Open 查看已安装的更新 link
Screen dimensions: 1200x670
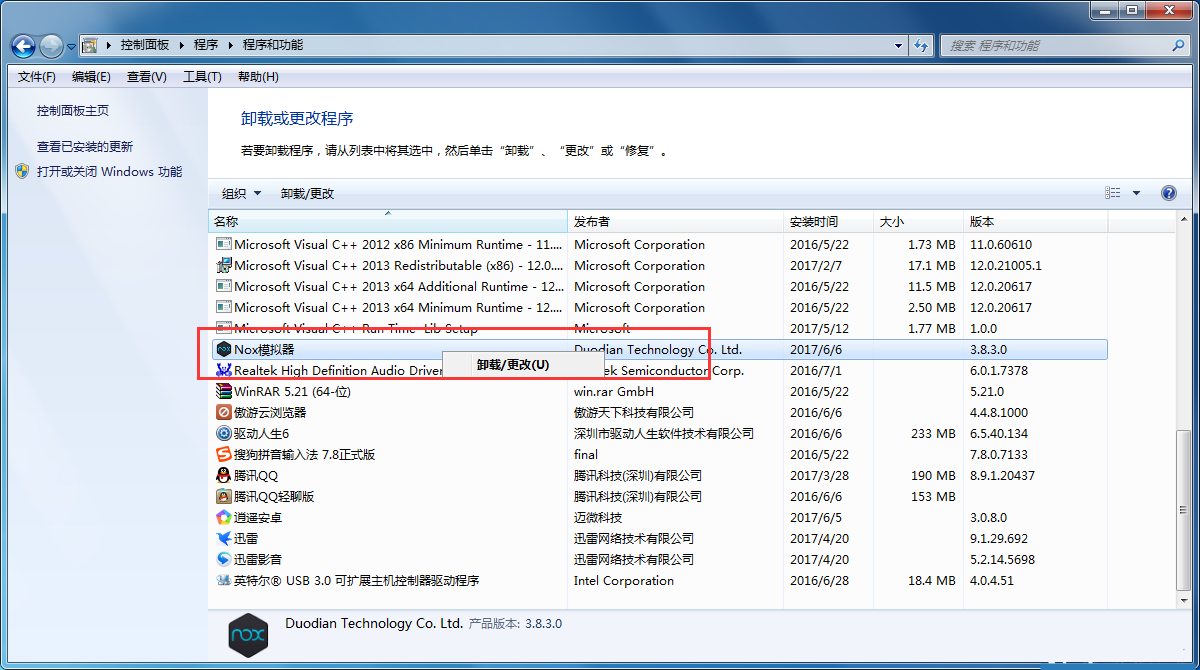pyautogui.click(x=85, y=146)
